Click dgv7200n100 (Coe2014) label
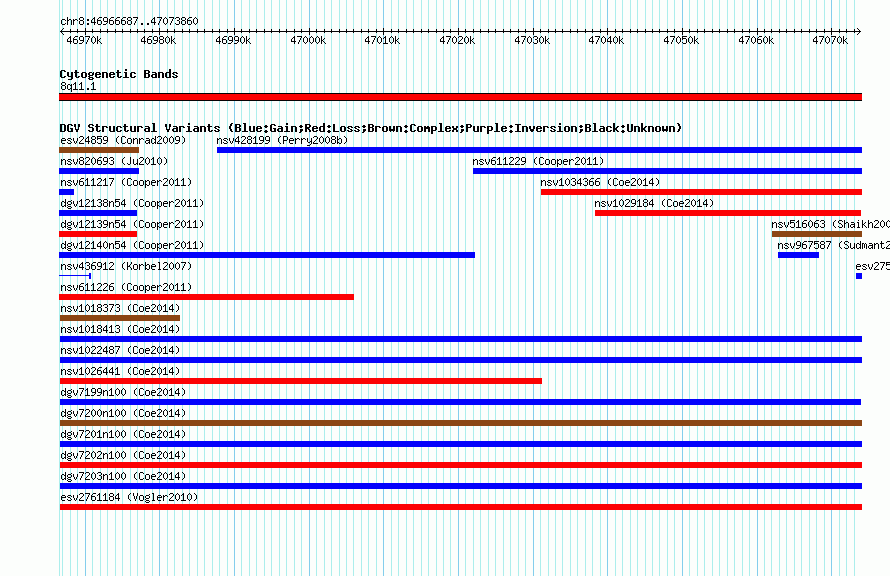 click(x=123, y=413)
